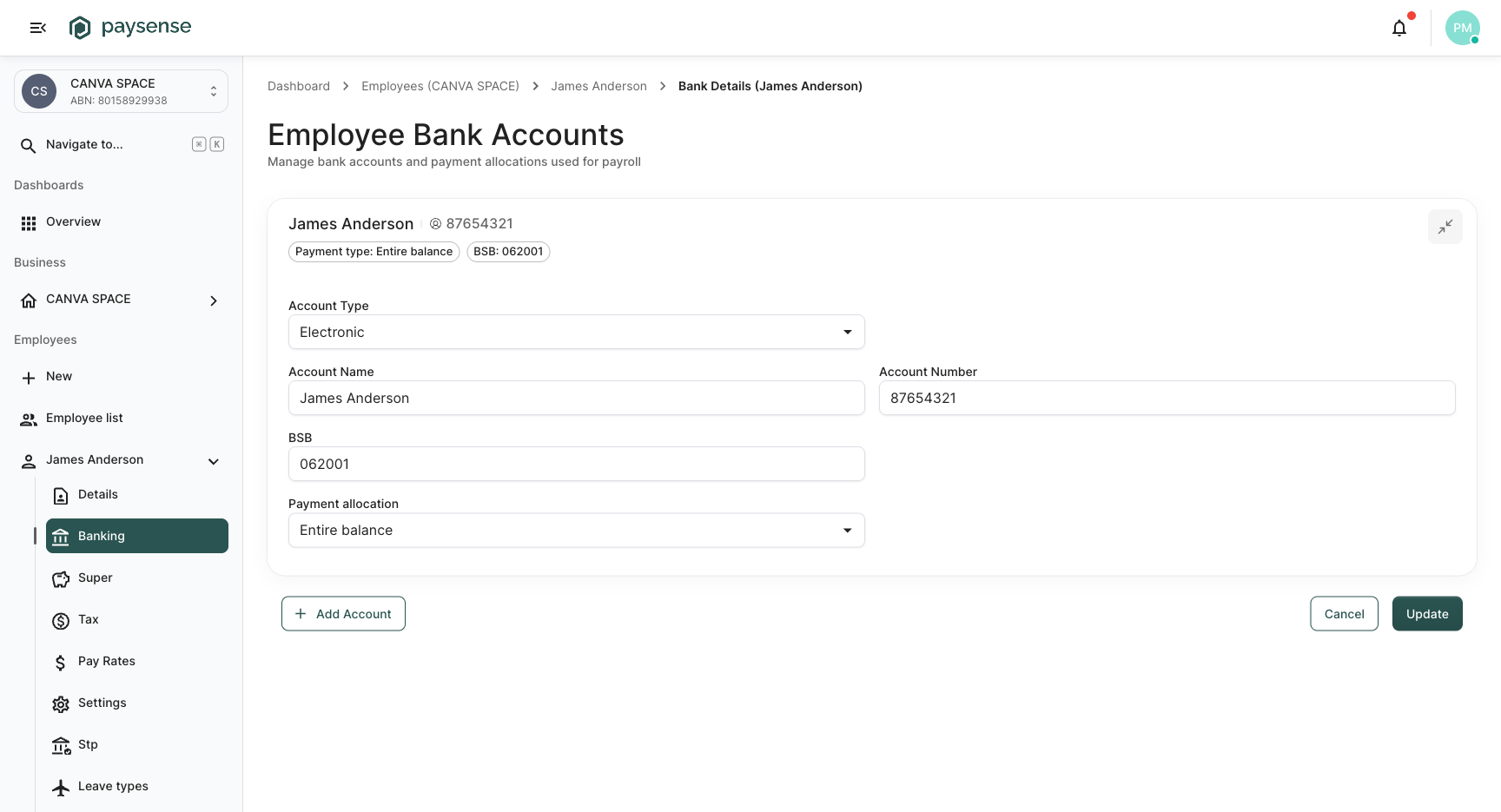This screenshot has width=1501, height=812.
Task: Click the BSB input field
Action: (577, 464)
